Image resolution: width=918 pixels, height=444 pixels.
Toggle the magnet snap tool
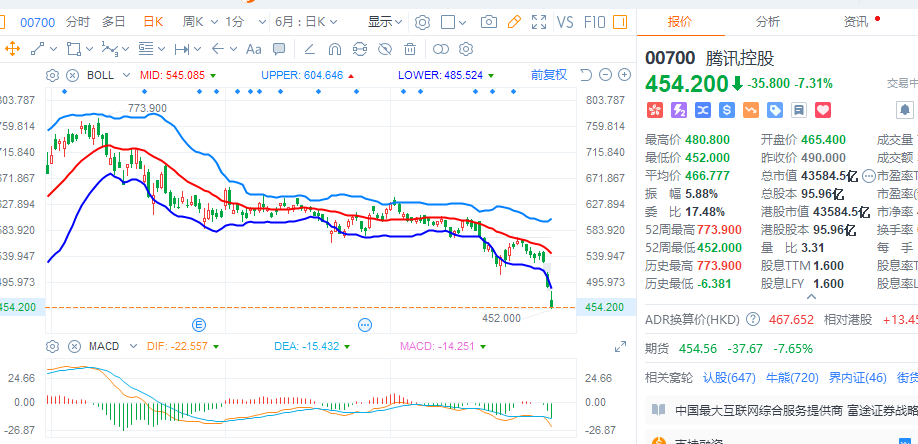point(335,49)
